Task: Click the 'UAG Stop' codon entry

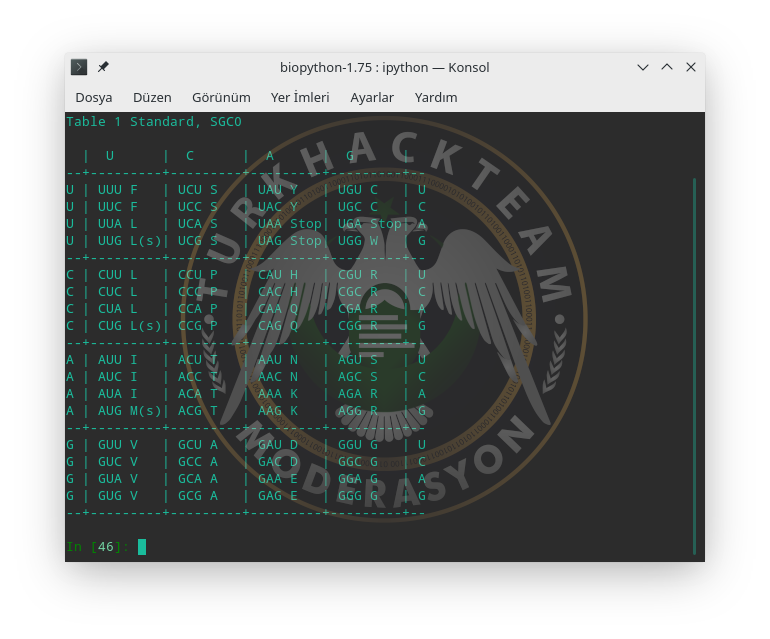Action: [290, 241]
